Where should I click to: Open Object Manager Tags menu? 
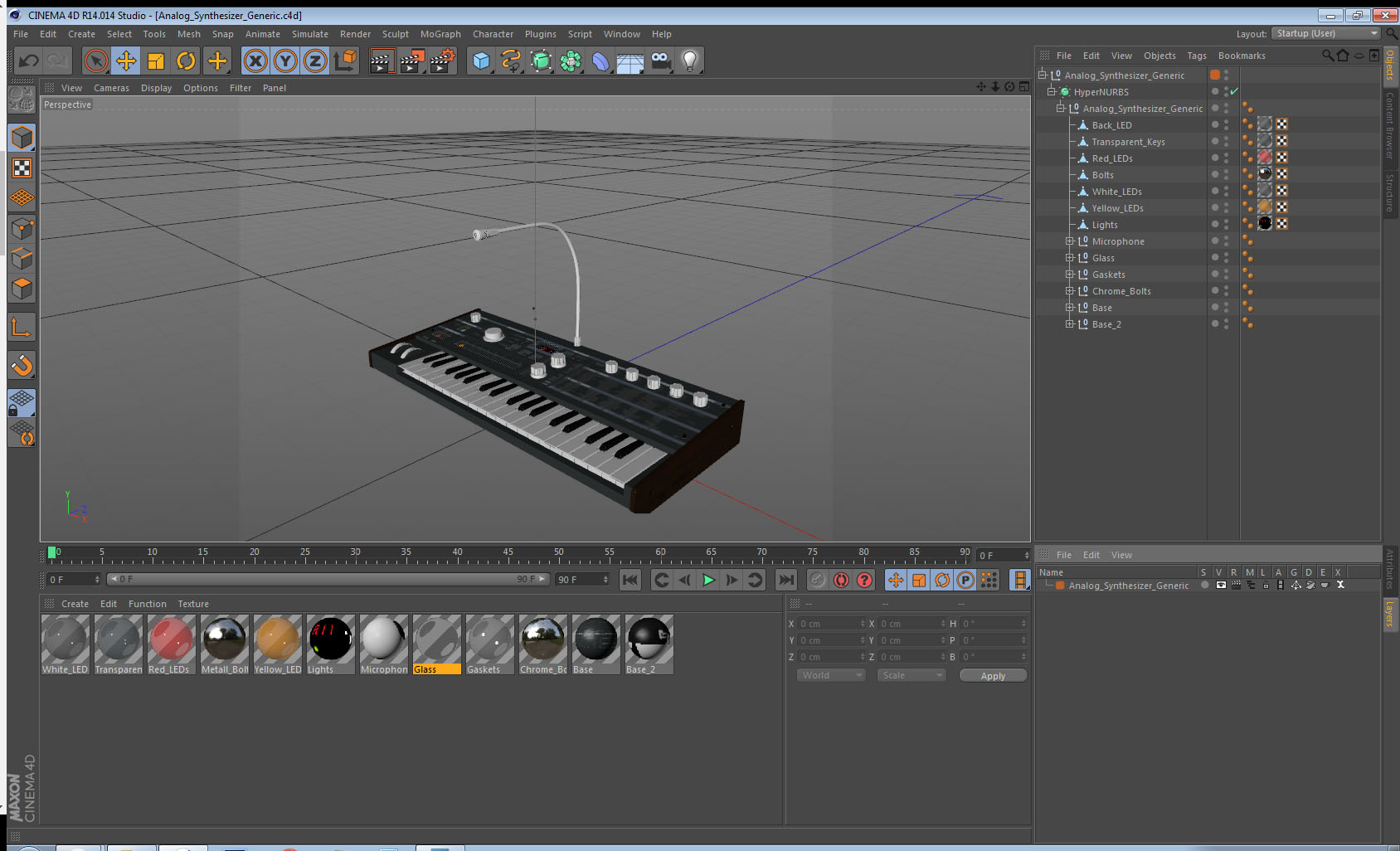pyautogui.click(x=1197, y=56)
